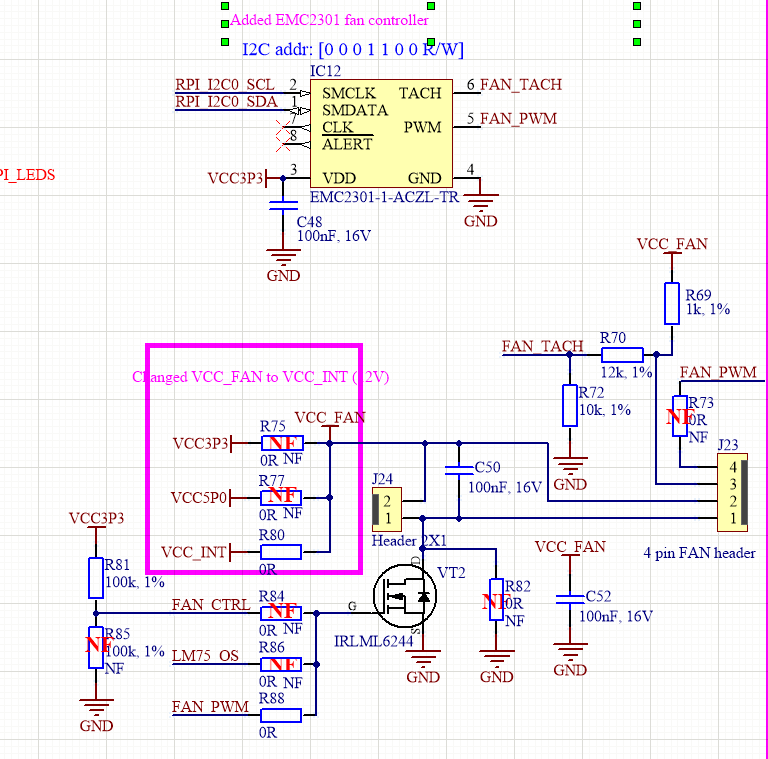Select the 'Added EMC2301 fan controller' note

[330, 20]
